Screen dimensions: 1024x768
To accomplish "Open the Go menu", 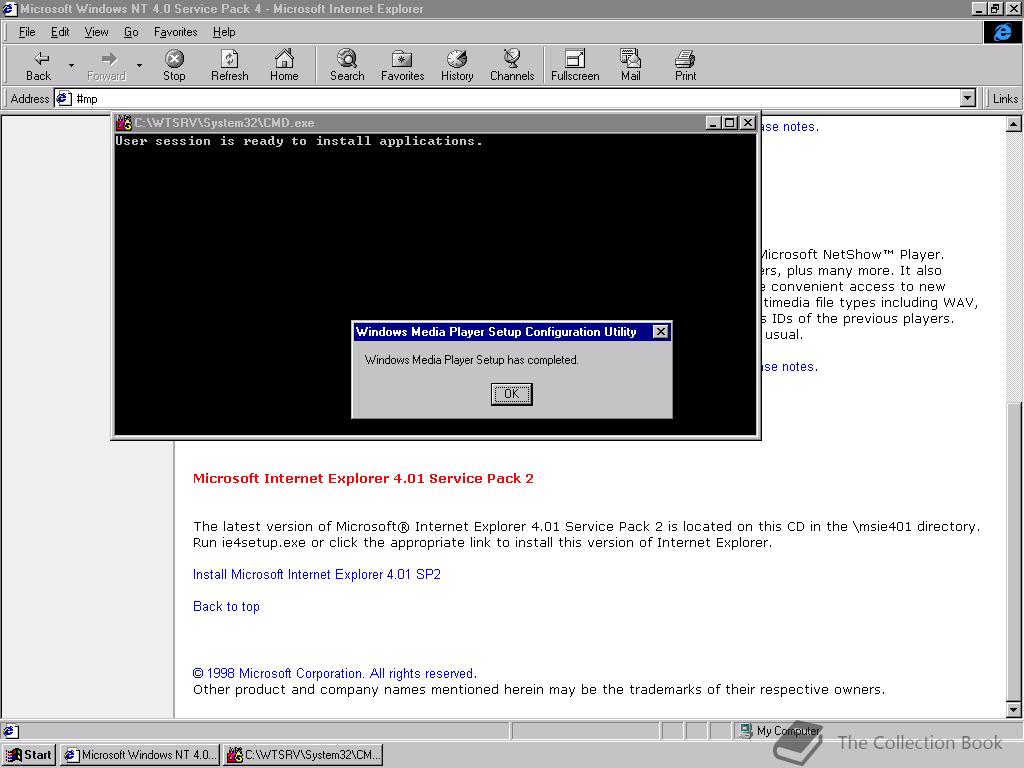I will tap(131, 32).
